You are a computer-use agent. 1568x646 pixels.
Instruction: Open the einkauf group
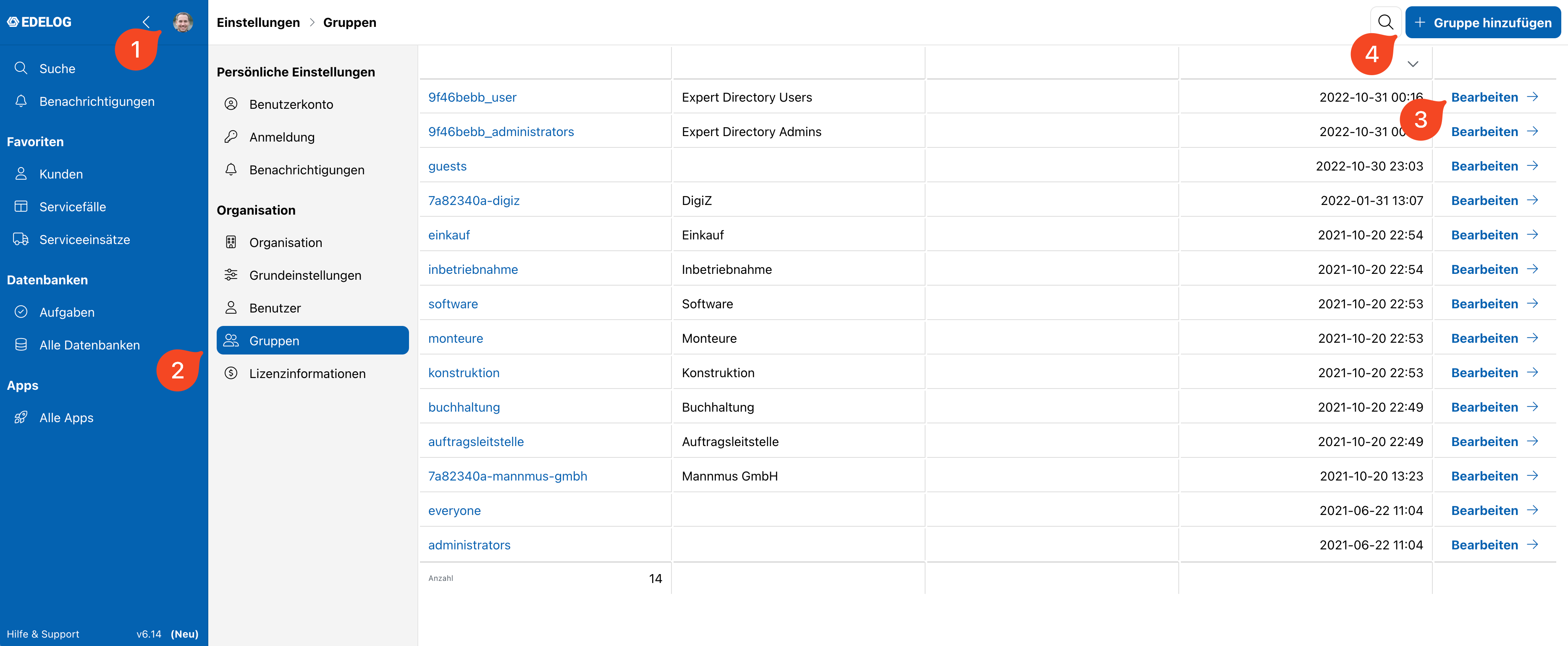448,234
